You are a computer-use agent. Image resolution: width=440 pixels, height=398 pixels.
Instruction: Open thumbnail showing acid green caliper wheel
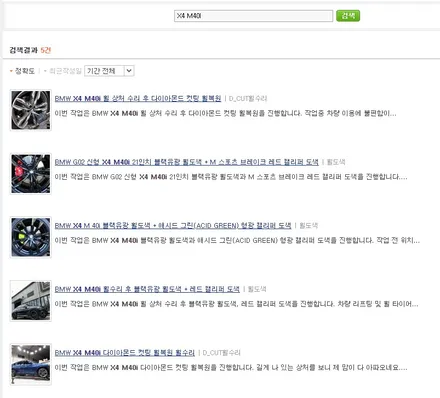point(31,237)
